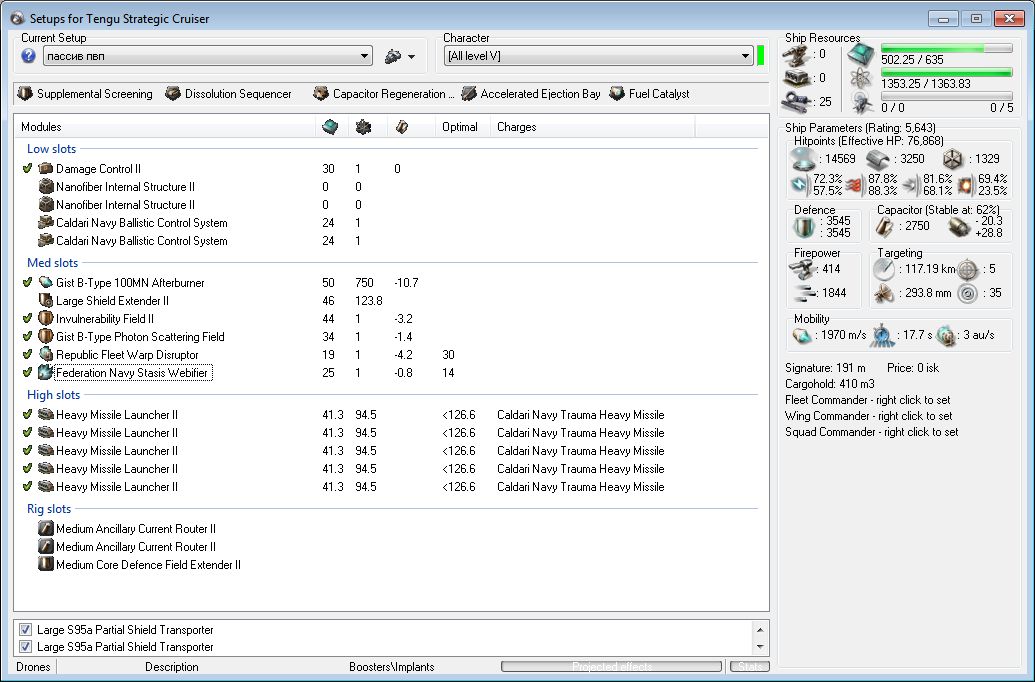This screenshot has height=682, width=1035.
Task: Click the powergrid column header icon
Action: tap(363, 127)
